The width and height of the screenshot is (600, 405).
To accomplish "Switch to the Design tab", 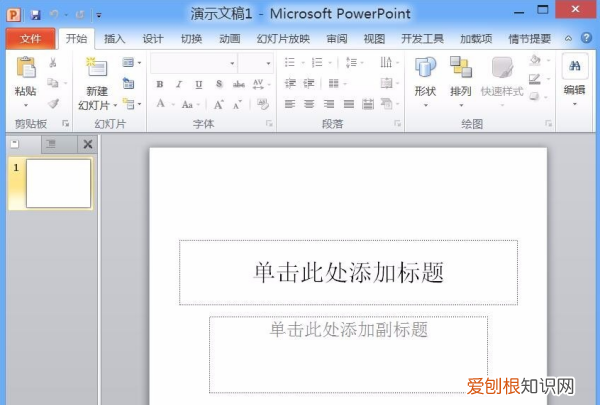I will [153, 39].
